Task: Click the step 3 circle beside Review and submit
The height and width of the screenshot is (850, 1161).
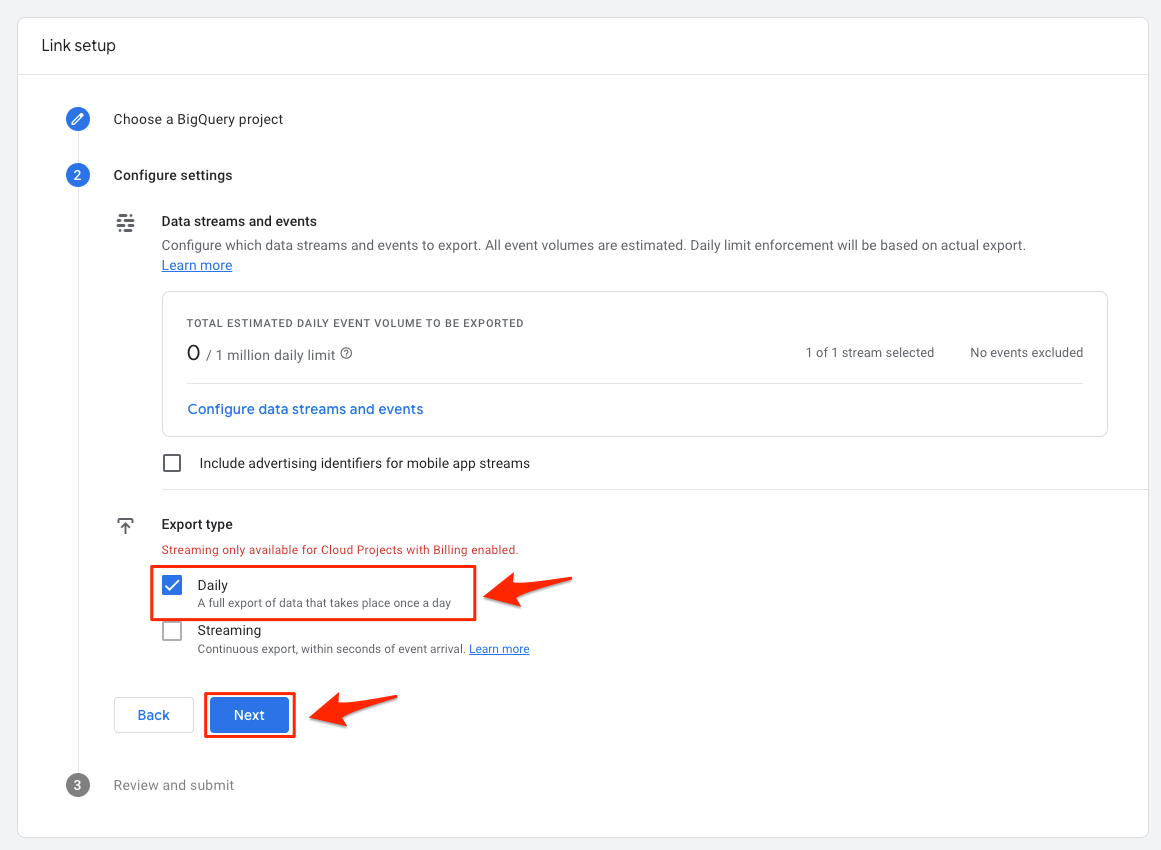Action: pos(77,785)
